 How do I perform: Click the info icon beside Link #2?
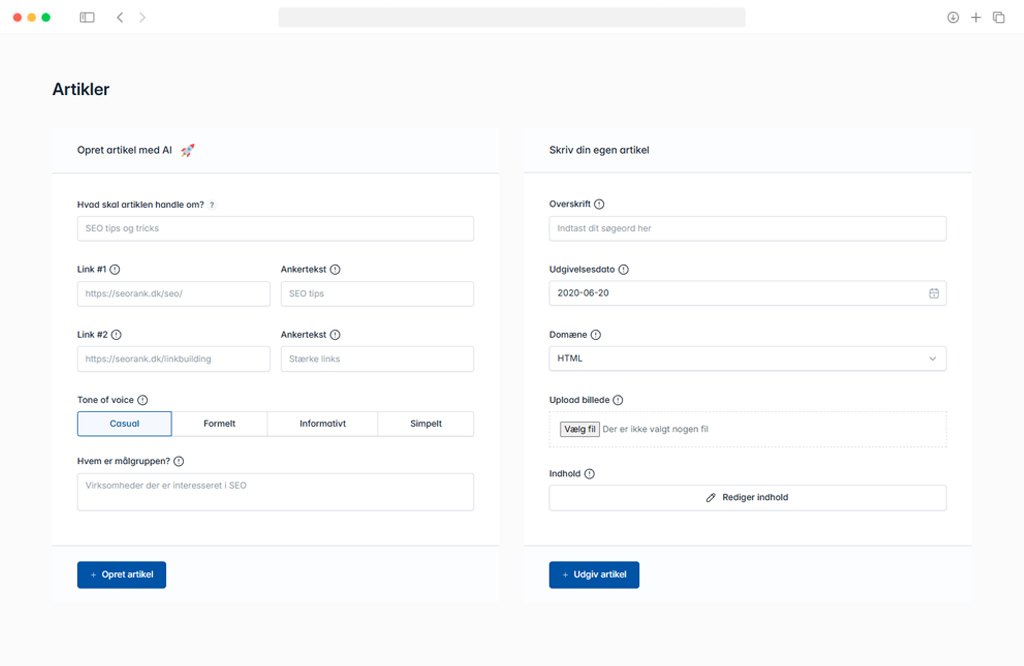(116, 336)
